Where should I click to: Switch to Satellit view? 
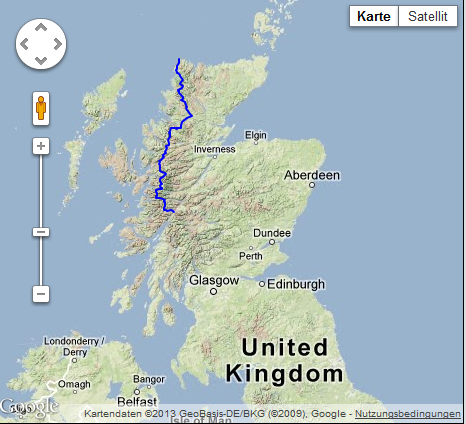pos(428,16)
